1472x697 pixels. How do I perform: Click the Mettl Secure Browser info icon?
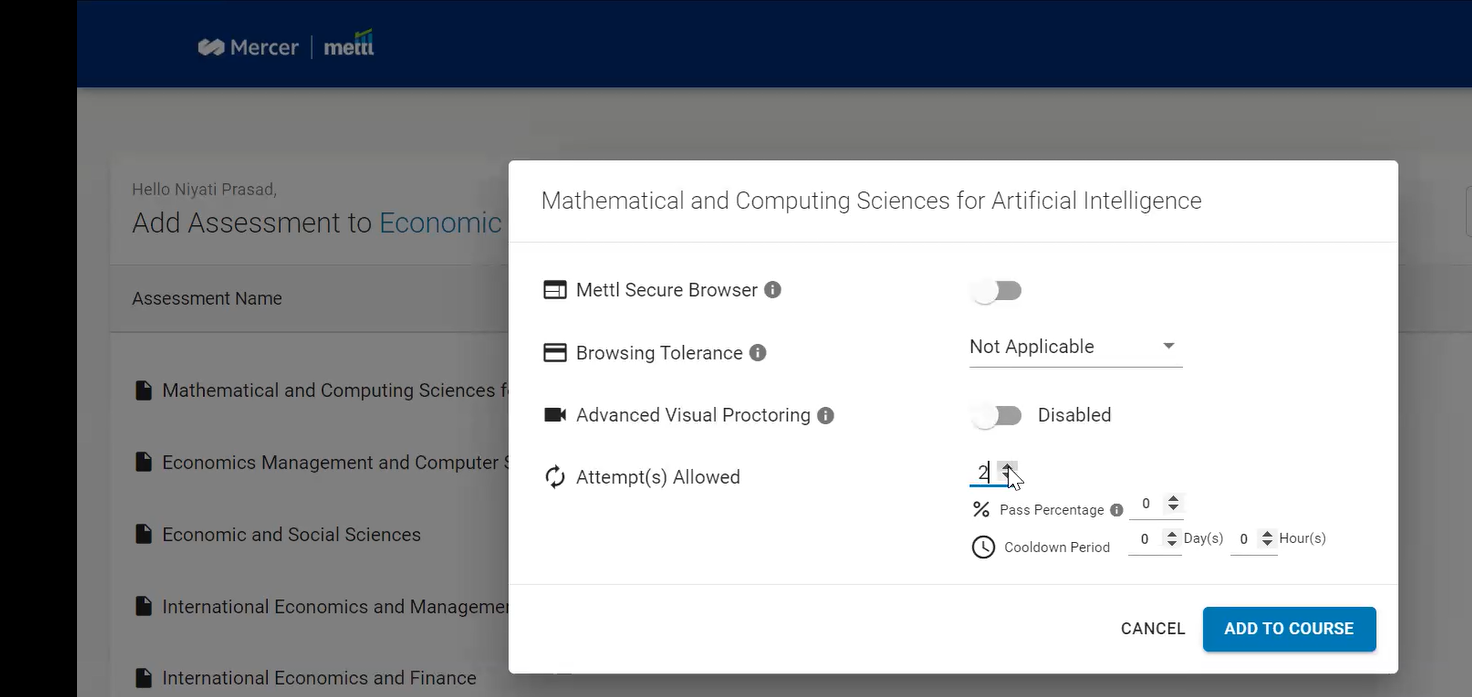772,290
